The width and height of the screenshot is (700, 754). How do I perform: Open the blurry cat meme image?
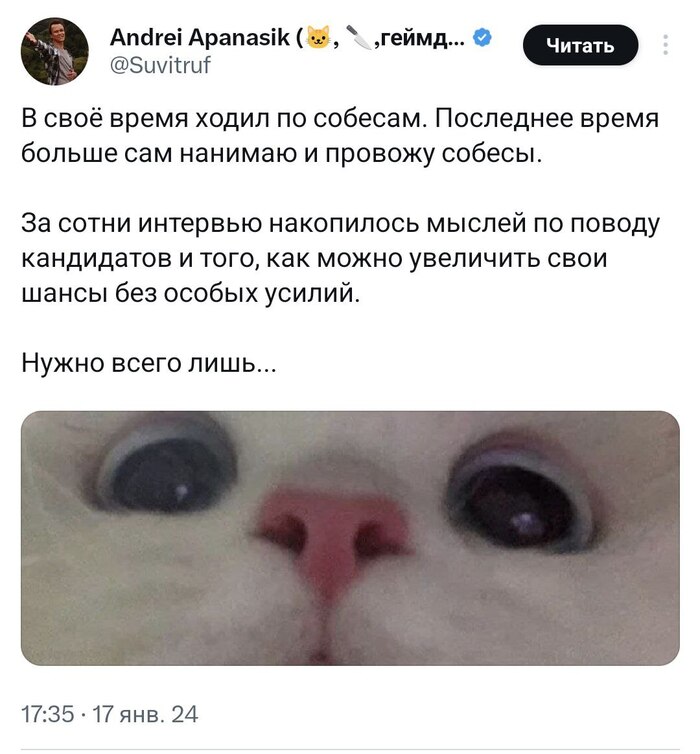350,538
